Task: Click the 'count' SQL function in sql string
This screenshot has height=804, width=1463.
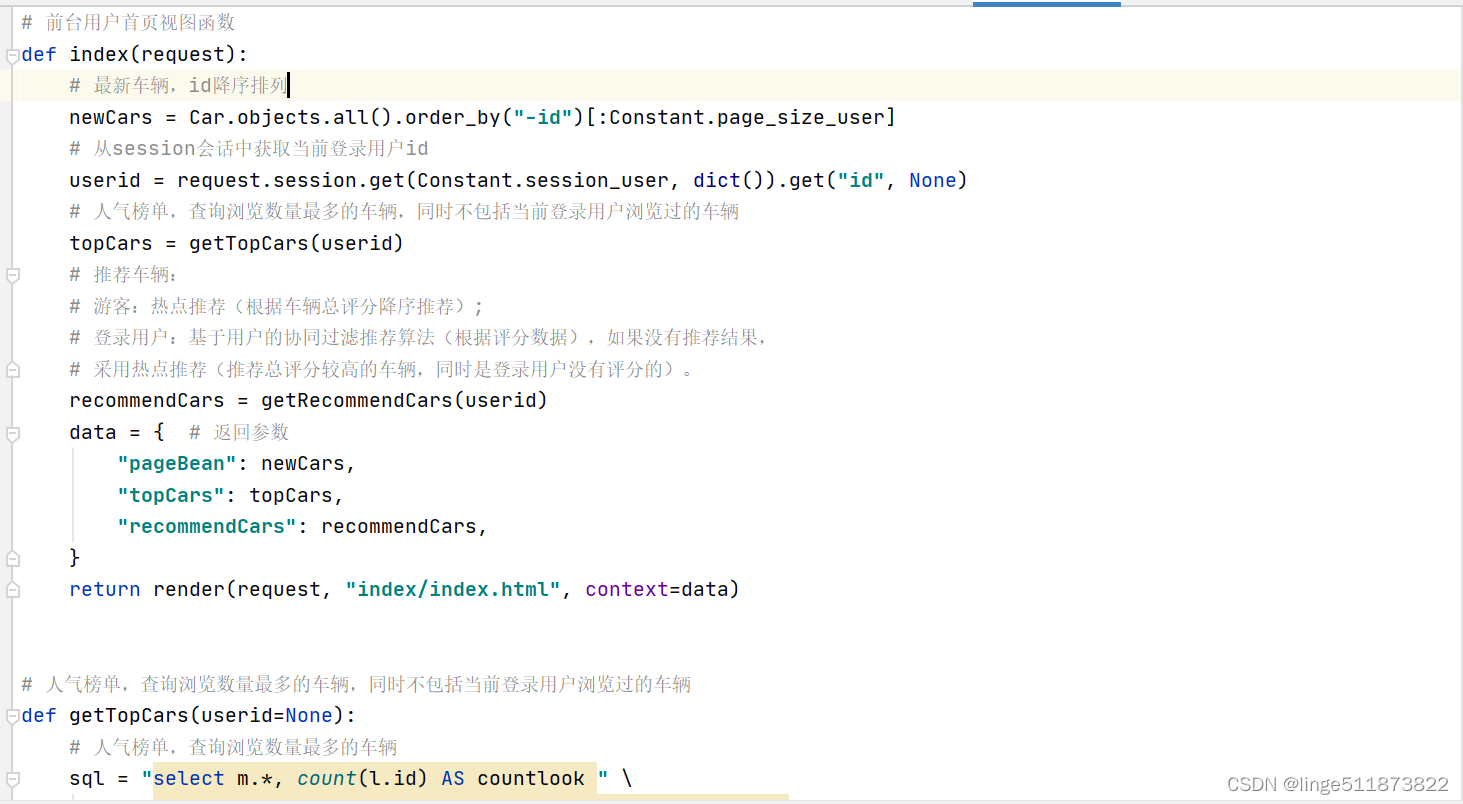Action: [326, 778]
